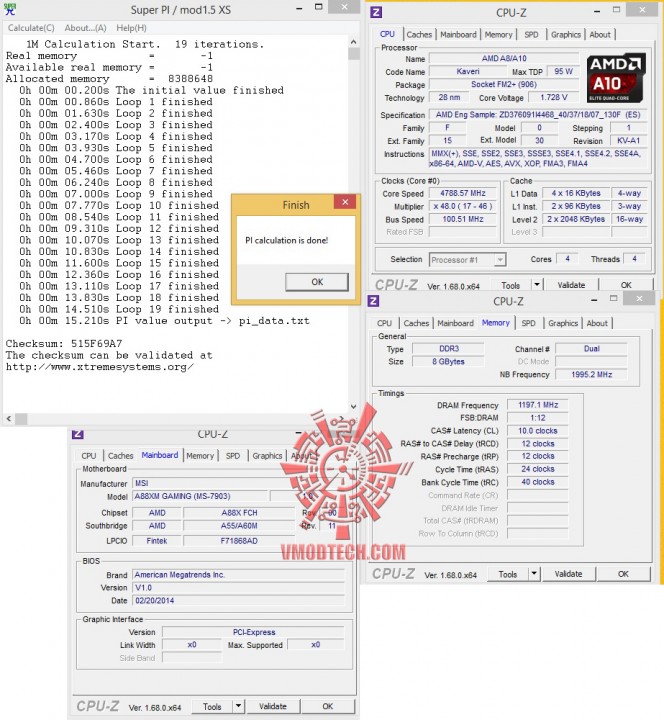Click the CPU-Z logo icon in top CPU window
The height and width of the screenshot is (720, 664).
[376, 12]
